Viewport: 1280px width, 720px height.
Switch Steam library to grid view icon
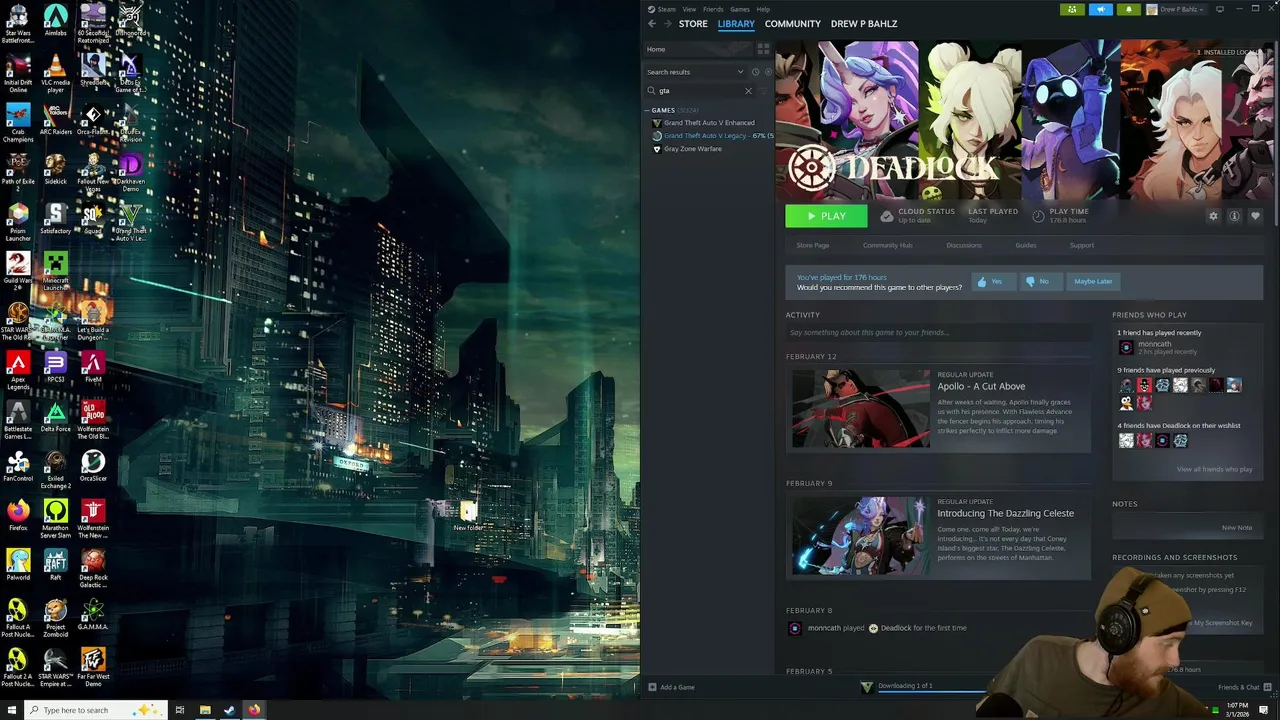pyautogui.click(x=763, y=49)
